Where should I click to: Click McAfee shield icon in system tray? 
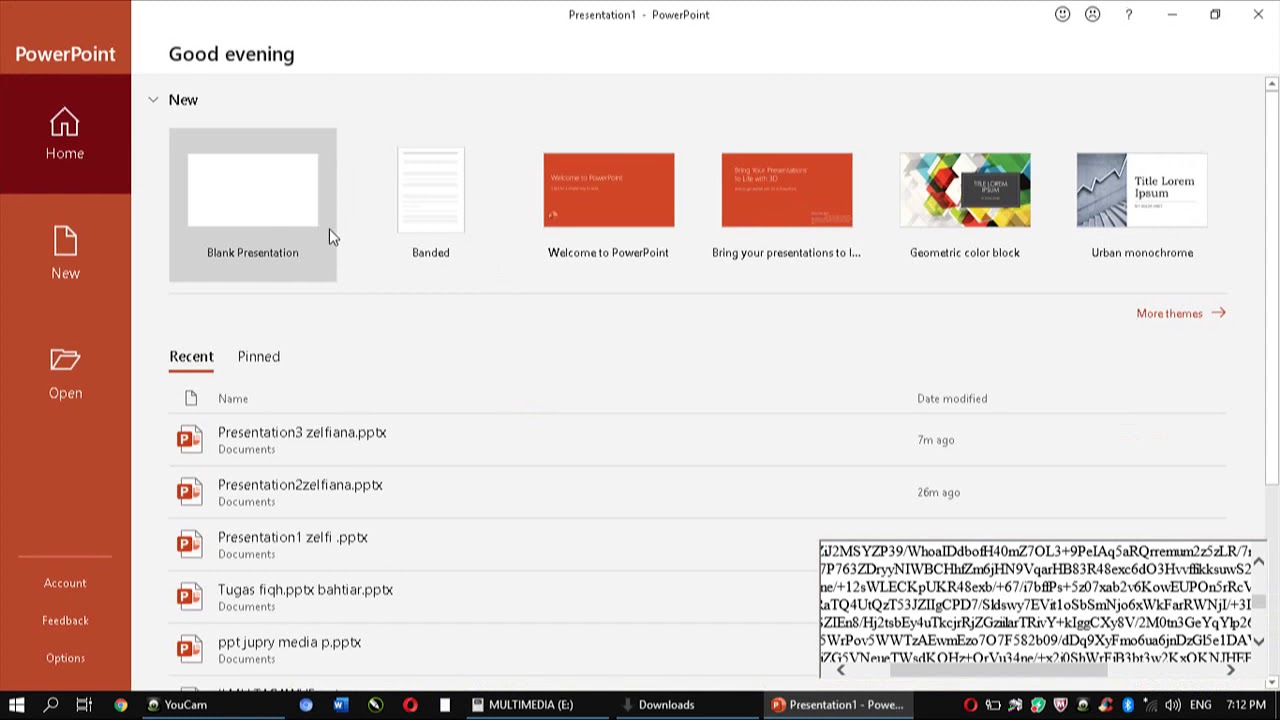pyautogui.click(x=1060, y=705)
